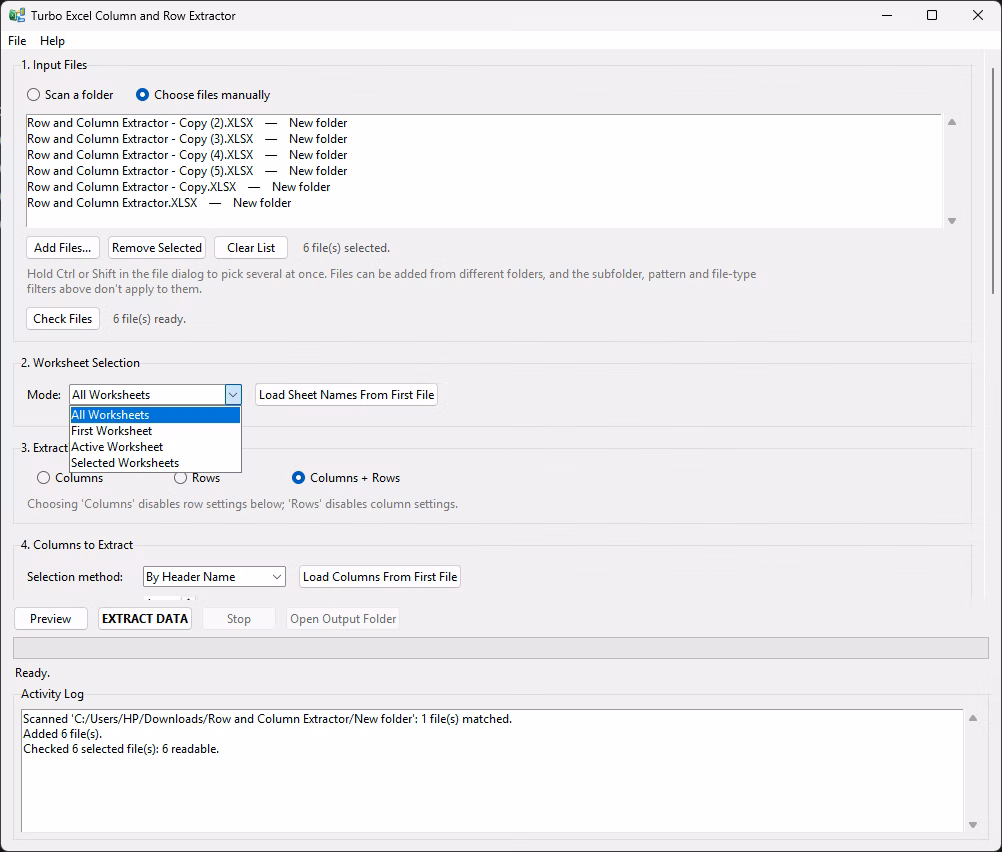The image size is (1002, 852).
Task: Click the Stop button
Action: coord(239,619)
